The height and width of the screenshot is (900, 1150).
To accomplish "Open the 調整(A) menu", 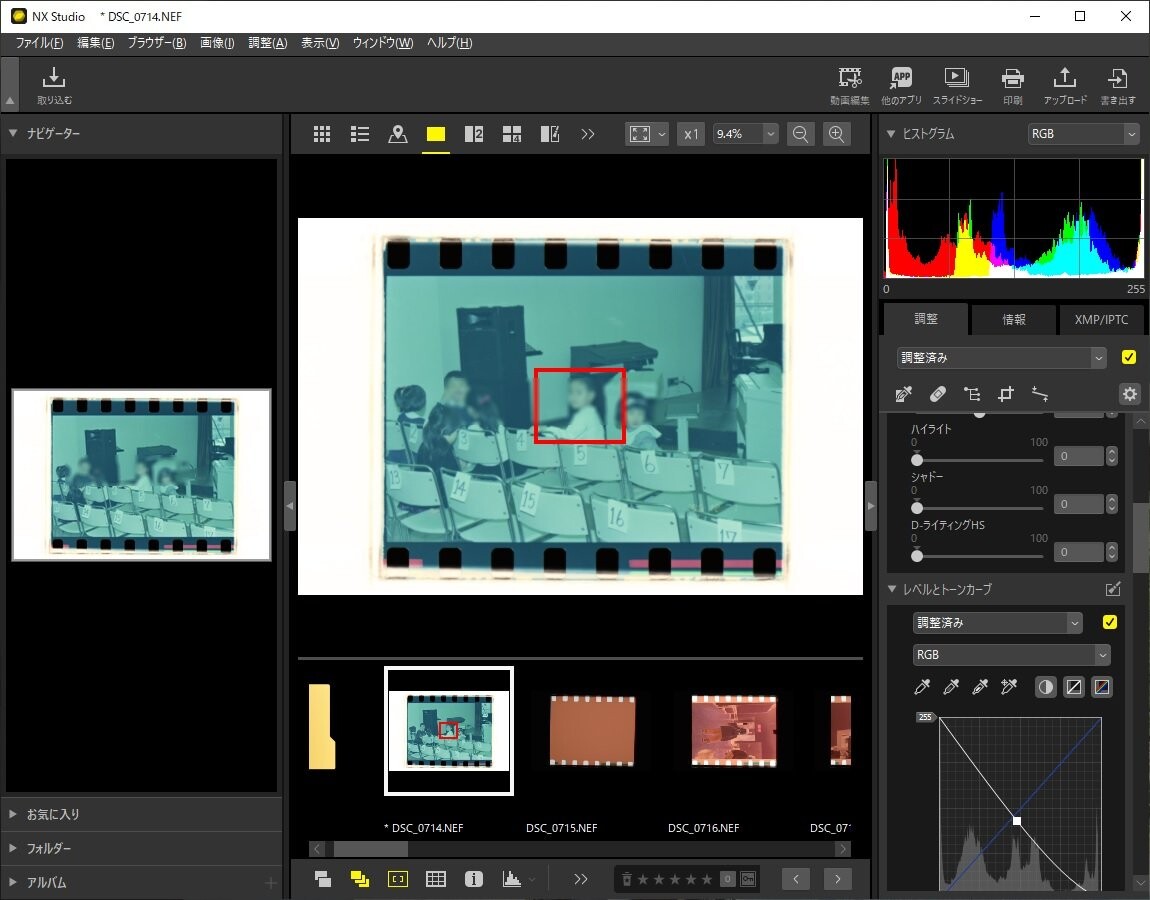I will coord(267,43).
